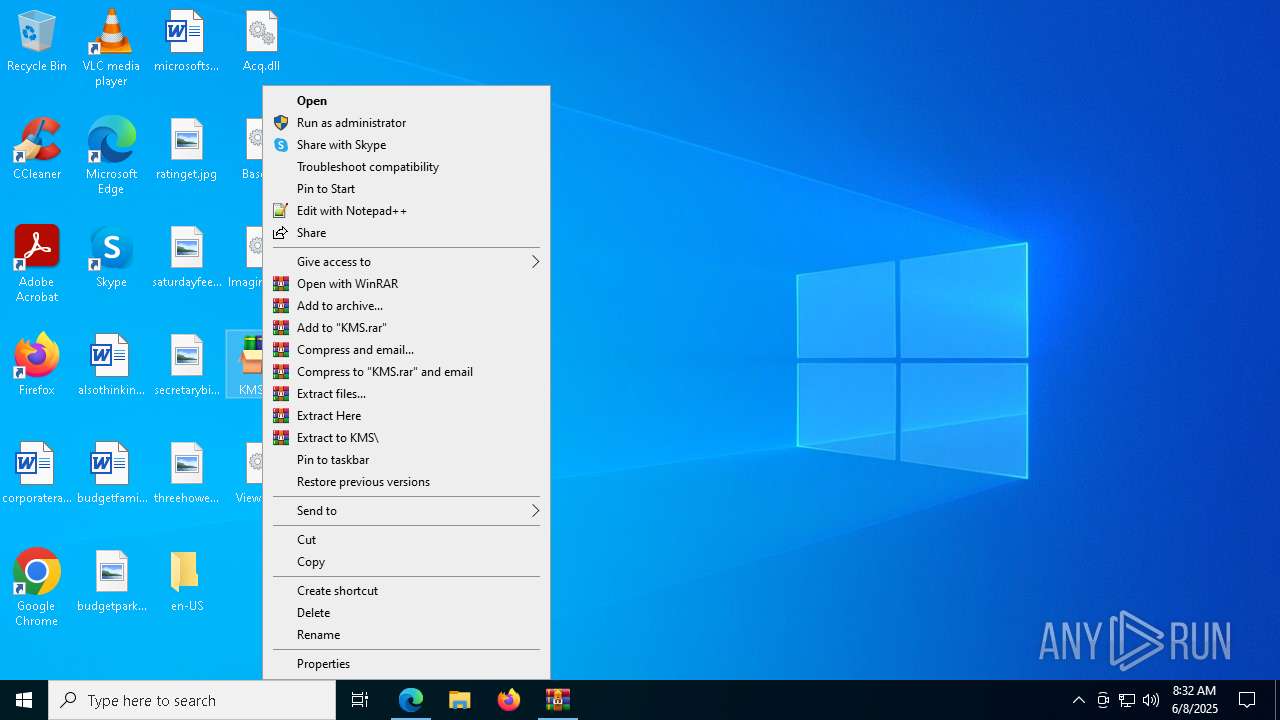Open Task View from the taskbar
This screenshot has height=720, width=1280.
(360, 700)
